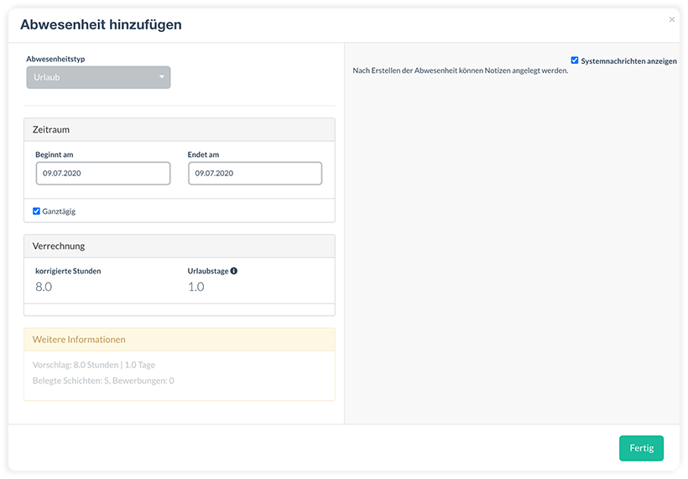This screenshot has height=479, width=688.
Task: Click the Belegte Schichten info line
Action: [x=103, y=381]
